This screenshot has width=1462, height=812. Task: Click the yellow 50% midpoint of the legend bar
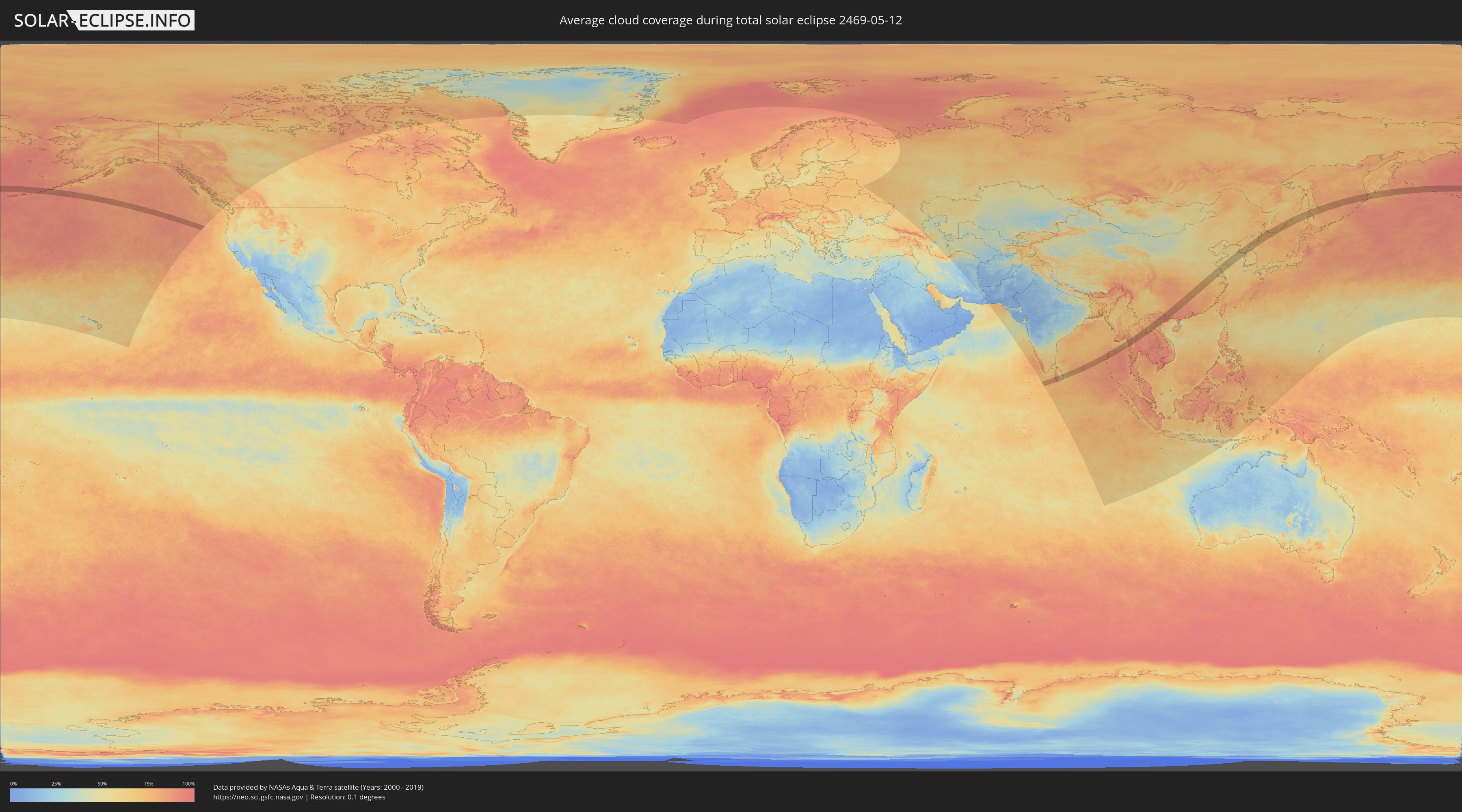102,795
